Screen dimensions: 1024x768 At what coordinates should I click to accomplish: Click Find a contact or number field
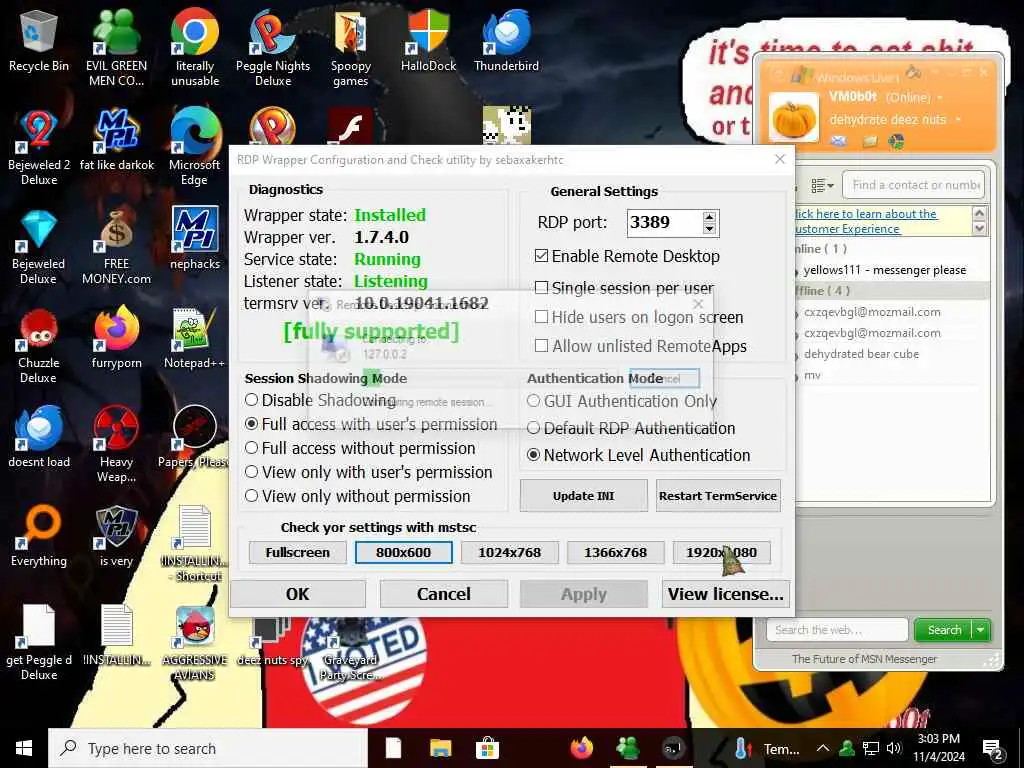click(914, 185)
